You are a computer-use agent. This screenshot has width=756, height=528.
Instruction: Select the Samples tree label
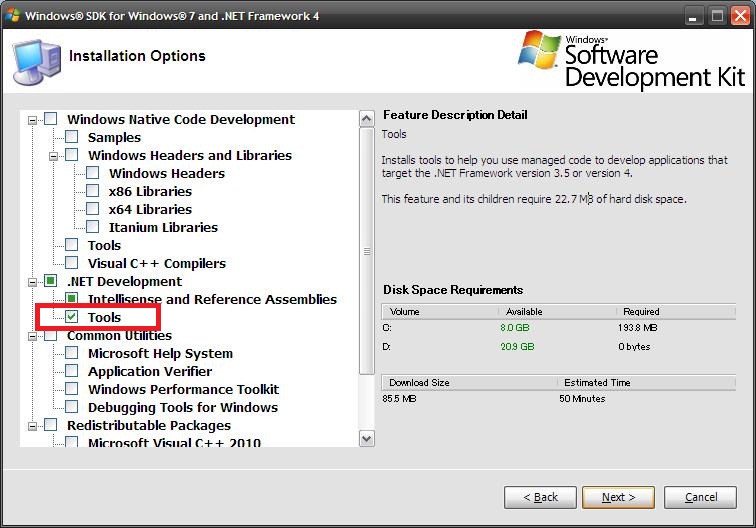click(x=114, y=137)
